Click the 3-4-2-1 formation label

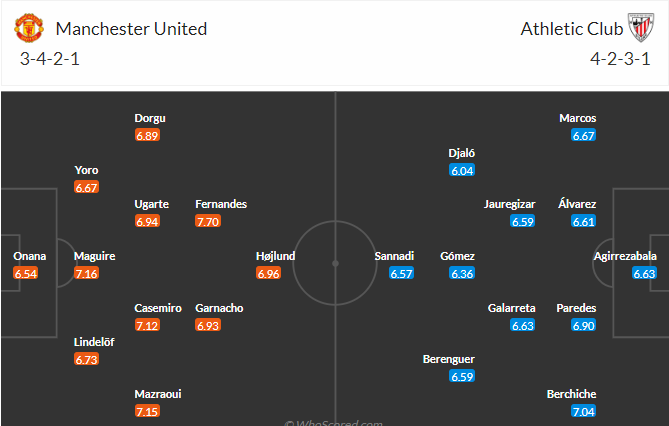pyautogui.click(x=49, y=59)
